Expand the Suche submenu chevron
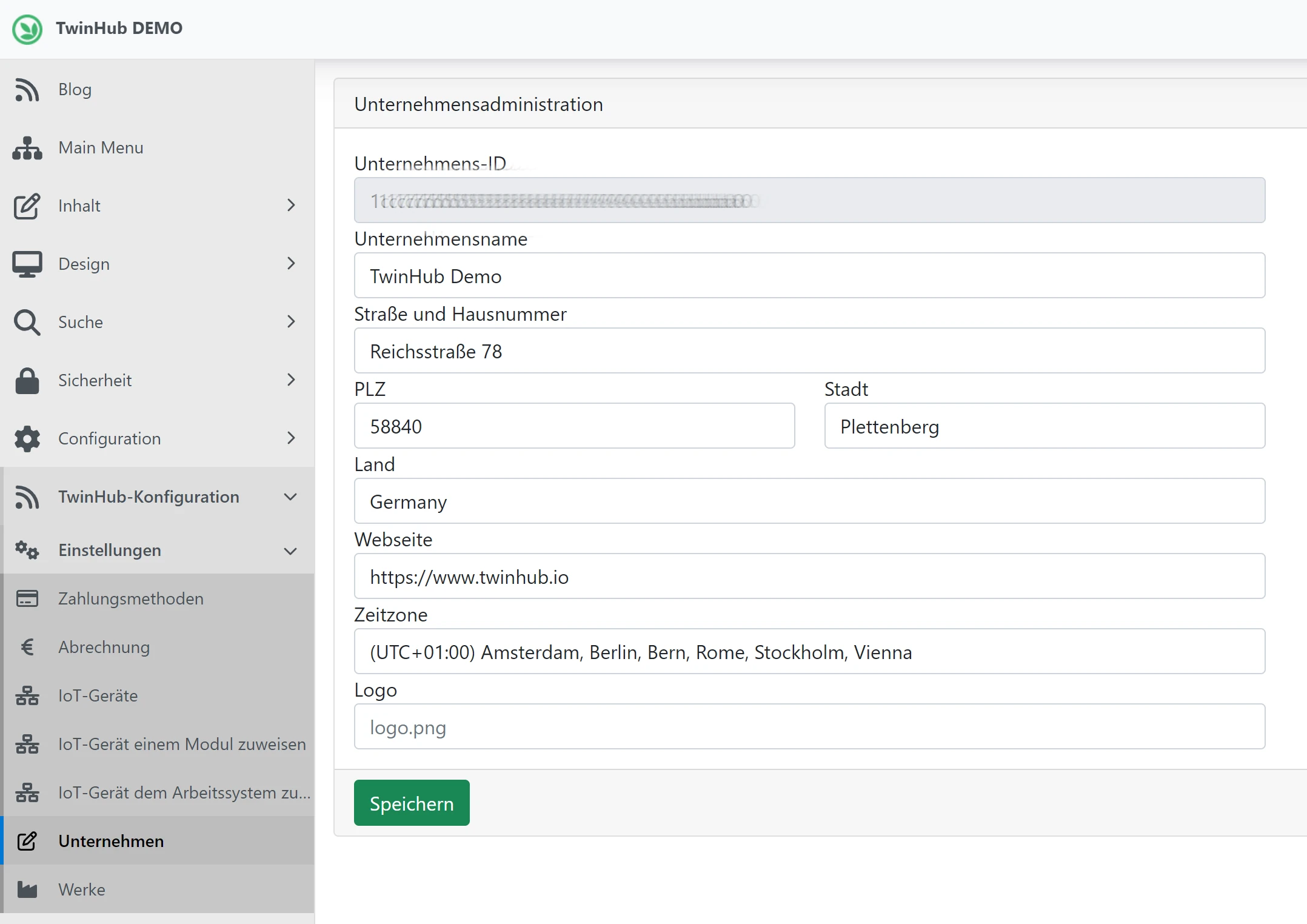 pyautogui.click(x=291, y=322)
